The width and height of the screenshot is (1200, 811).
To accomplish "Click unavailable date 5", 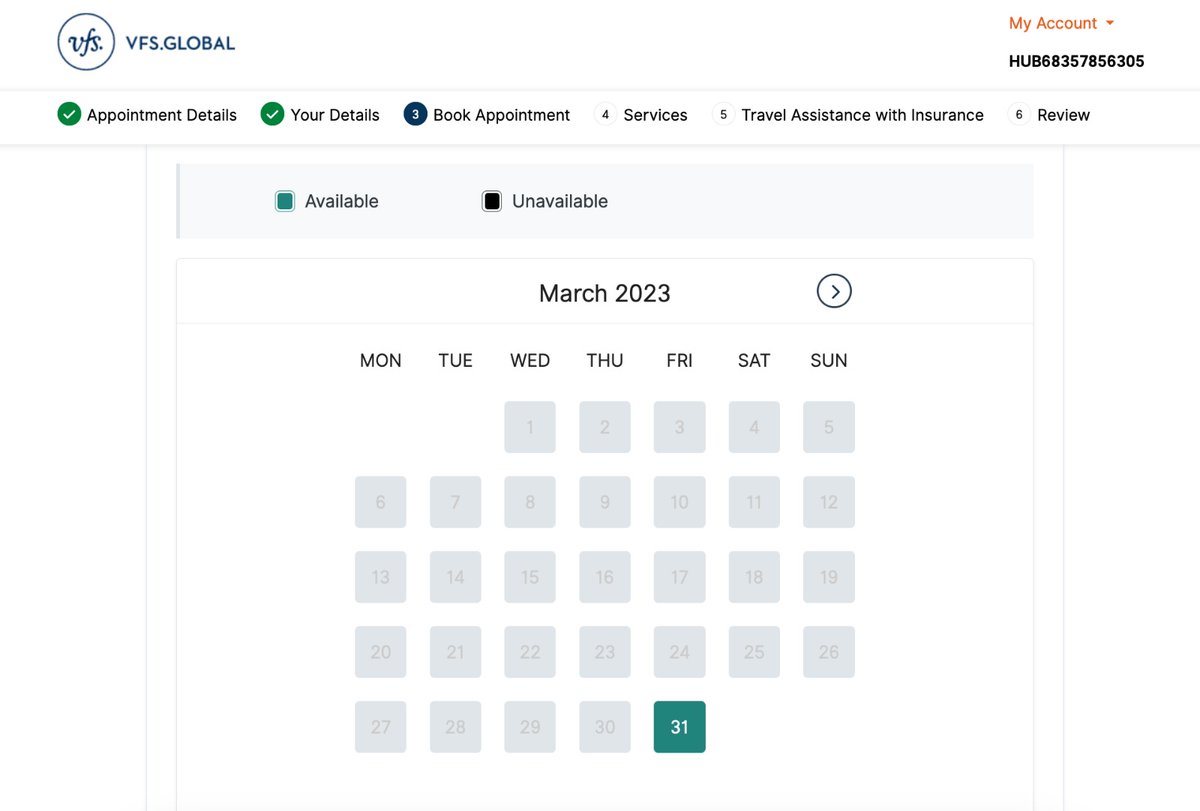I will (x=829, y=427).
